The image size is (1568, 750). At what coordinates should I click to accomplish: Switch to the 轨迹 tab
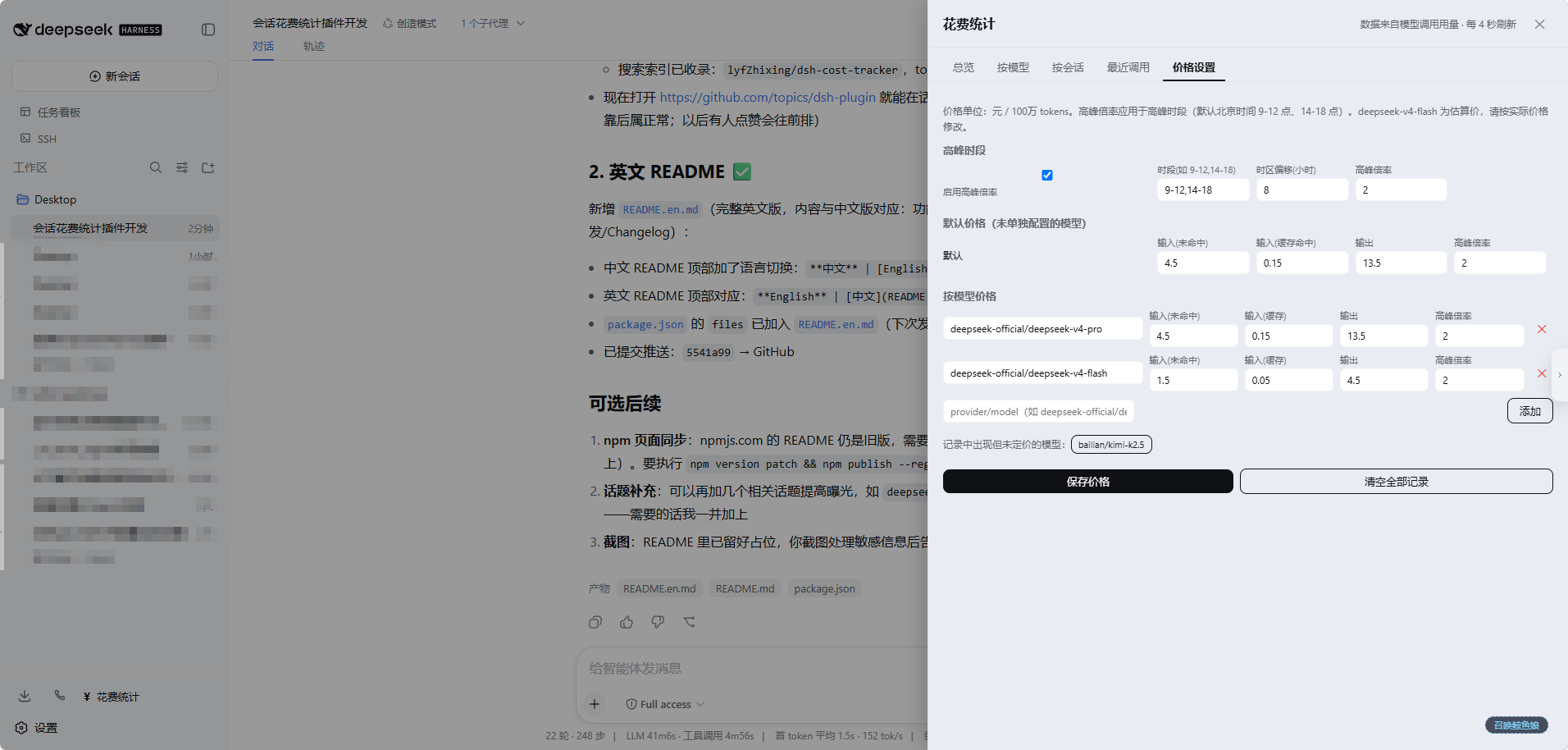tap(314, 46)
